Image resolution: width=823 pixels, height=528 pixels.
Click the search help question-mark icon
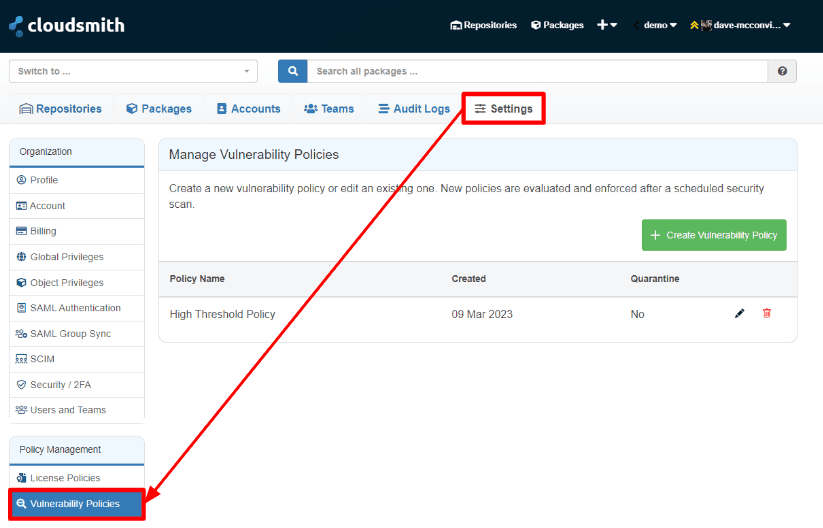tap(782, 71)
